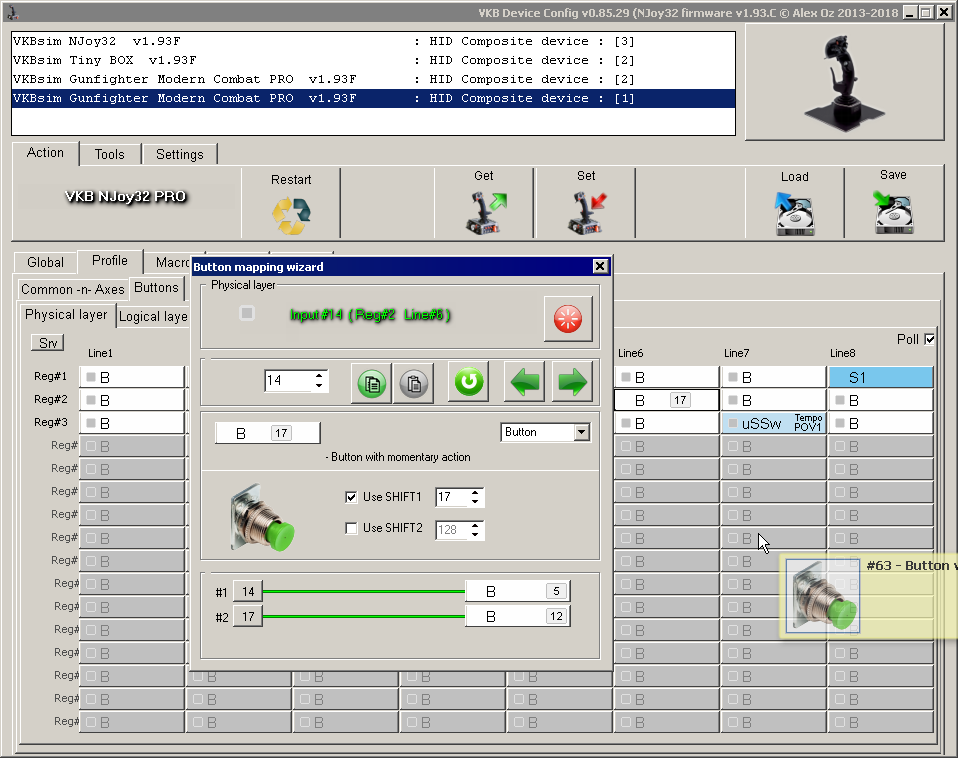Image resolution: width=958 pixels, height=758 pixels.
Task: Click the uSSw Tempo POV1 cell
Action: (774, 423)
